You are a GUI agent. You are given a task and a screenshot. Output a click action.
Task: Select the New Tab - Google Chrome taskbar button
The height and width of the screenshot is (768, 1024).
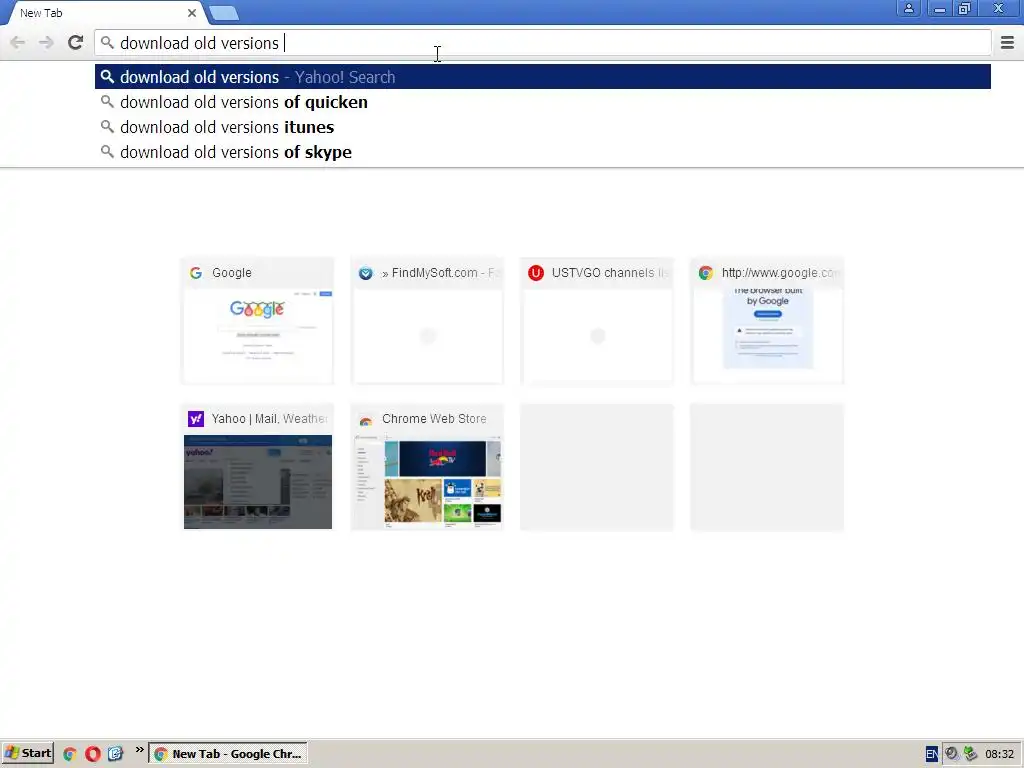228,754
